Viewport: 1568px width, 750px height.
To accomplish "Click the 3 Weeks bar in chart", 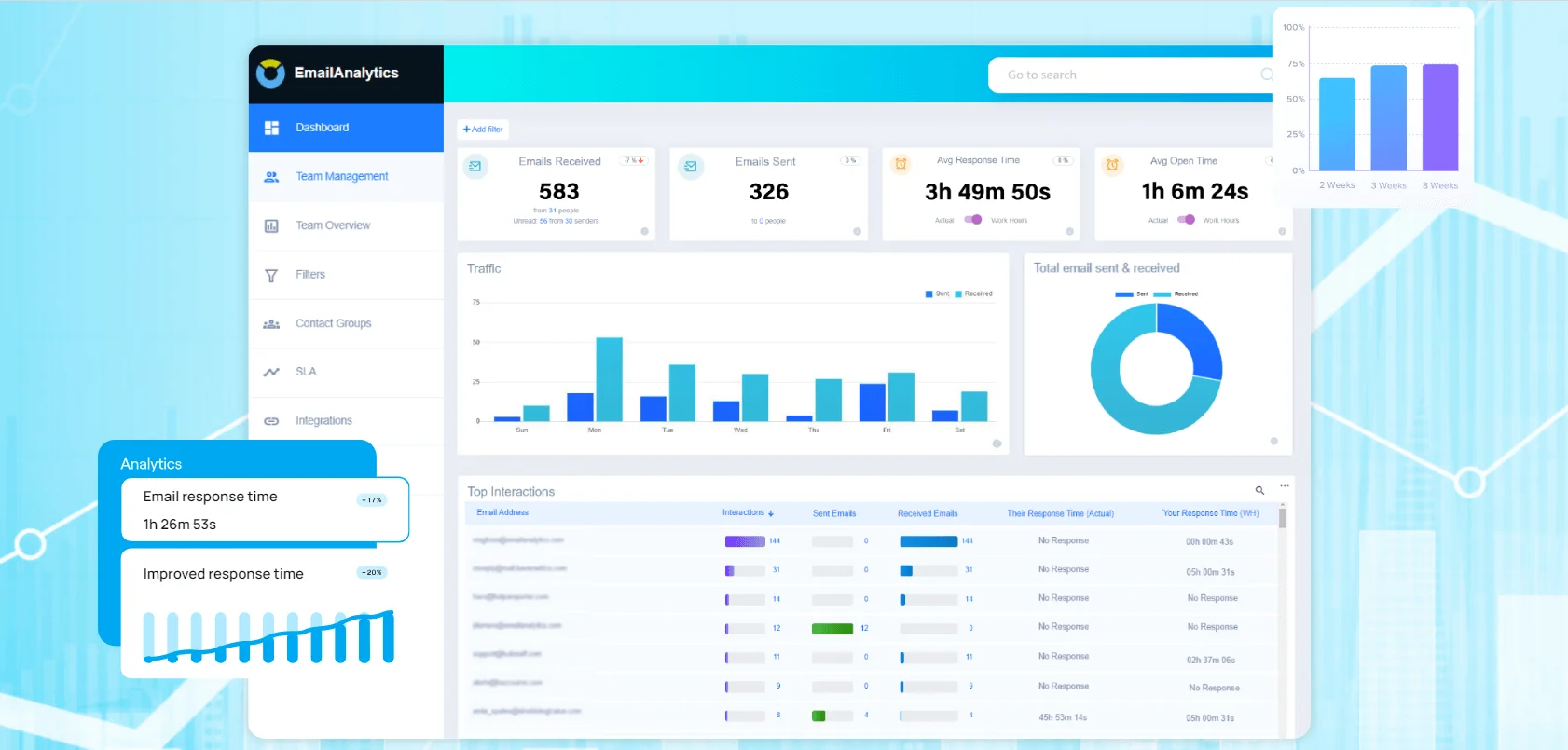I will click(1389, 118).
